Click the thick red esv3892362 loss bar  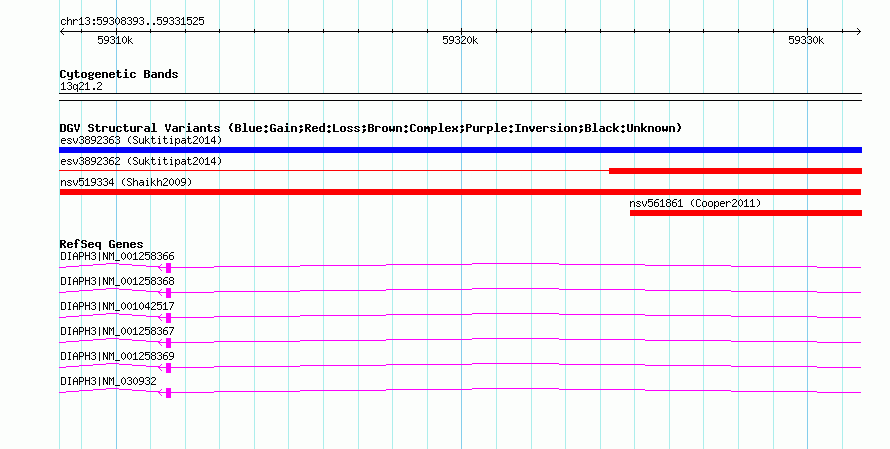pyautogui.click(x=735, y=171)
